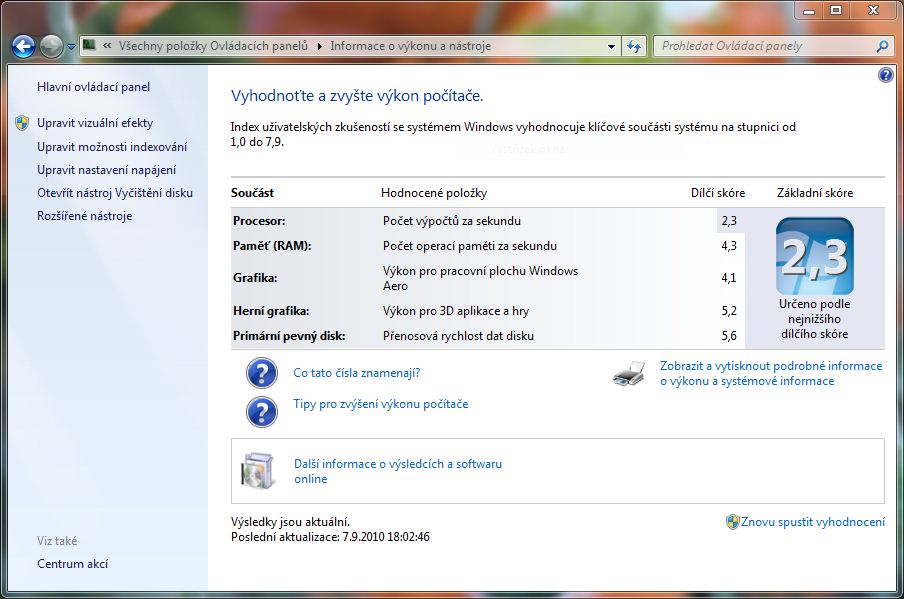The image size is (904, 599).
Task: Click the shield icon beside Znovu spustit vyhodnocení
Action: click(732, 522)
